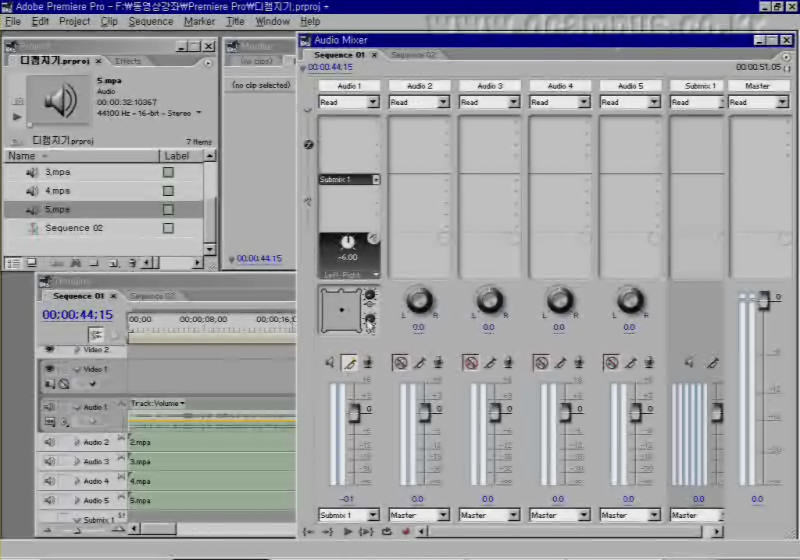
Task: Toggle label checkbox for 3.mpa
Action: (168, 172)
